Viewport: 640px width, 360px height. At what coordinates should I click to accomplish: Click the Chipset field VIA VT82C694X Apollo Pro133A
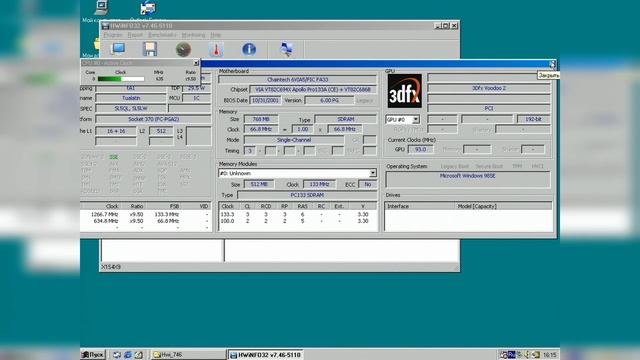(313, 89)
